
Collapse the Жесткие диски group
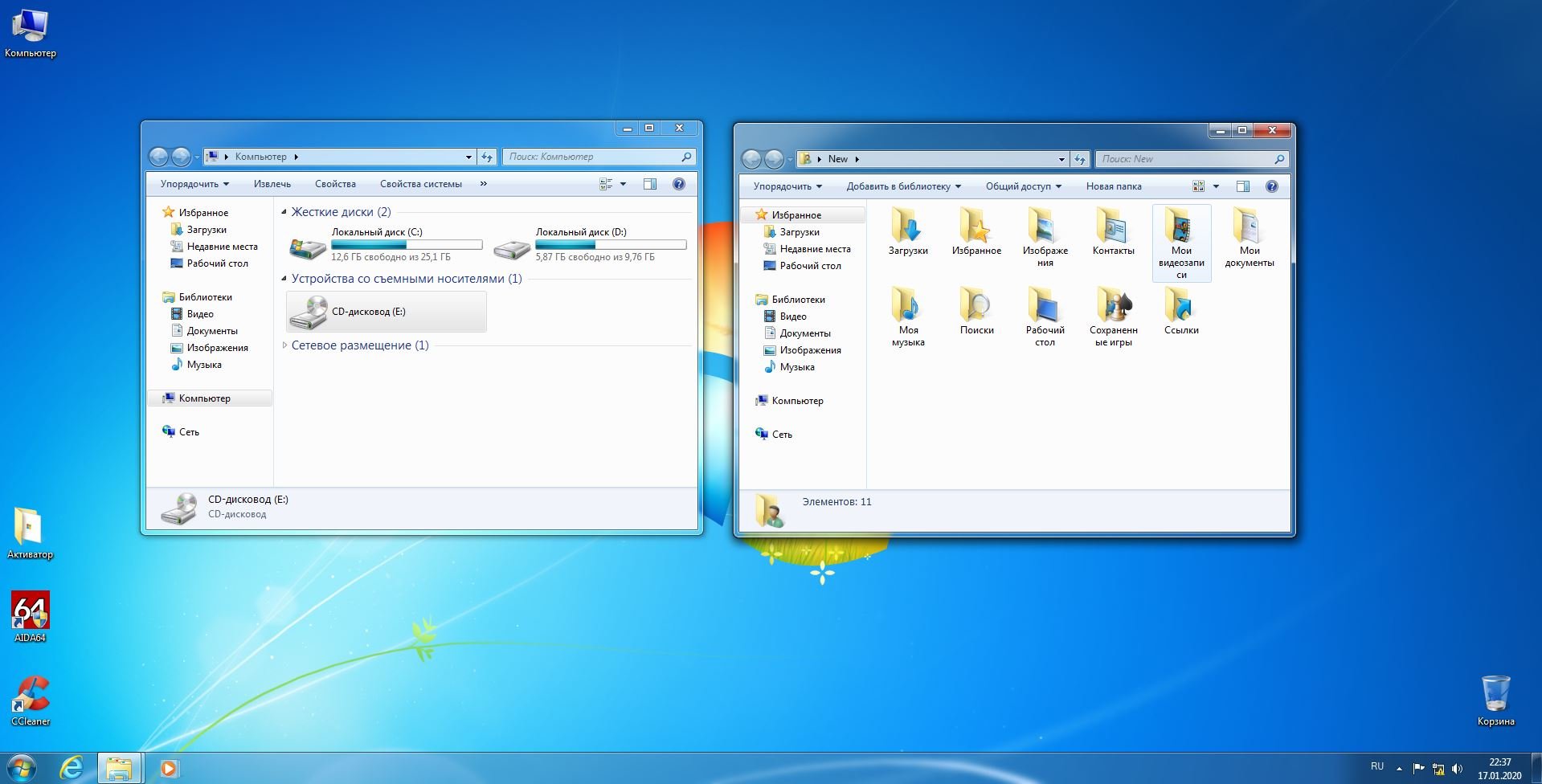tap(284, 212)
